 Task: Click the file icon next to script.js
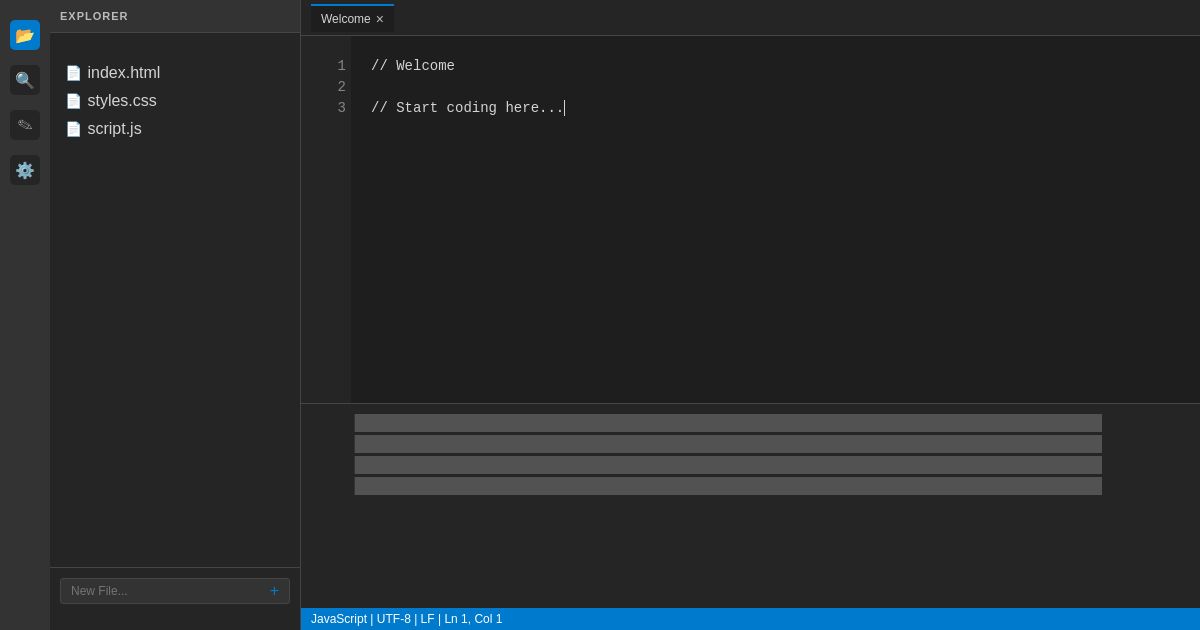point(74,129)
